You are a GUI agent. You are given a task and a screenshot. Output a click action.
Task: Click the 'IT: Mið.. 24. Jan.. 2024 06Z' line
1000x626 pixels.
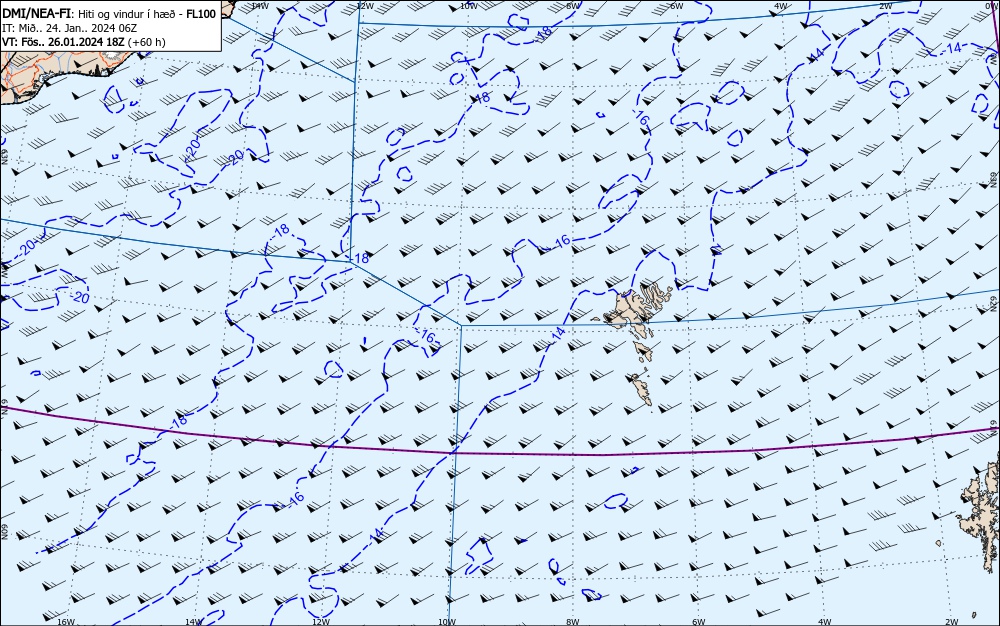(70, 28)
